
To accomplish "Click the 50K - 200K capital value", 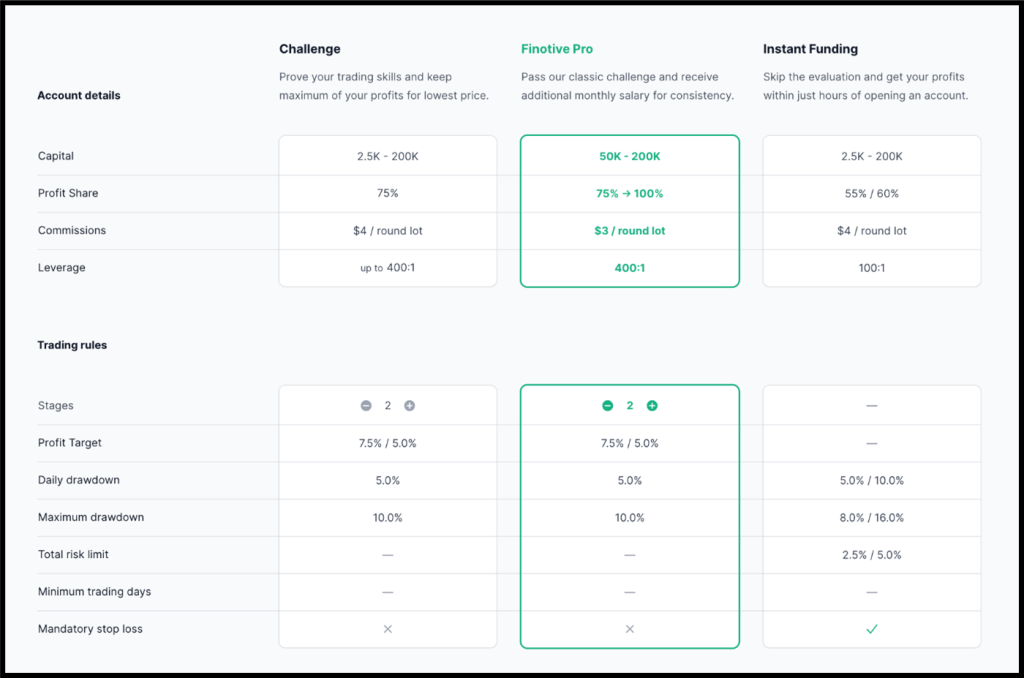I will [630, 156].
